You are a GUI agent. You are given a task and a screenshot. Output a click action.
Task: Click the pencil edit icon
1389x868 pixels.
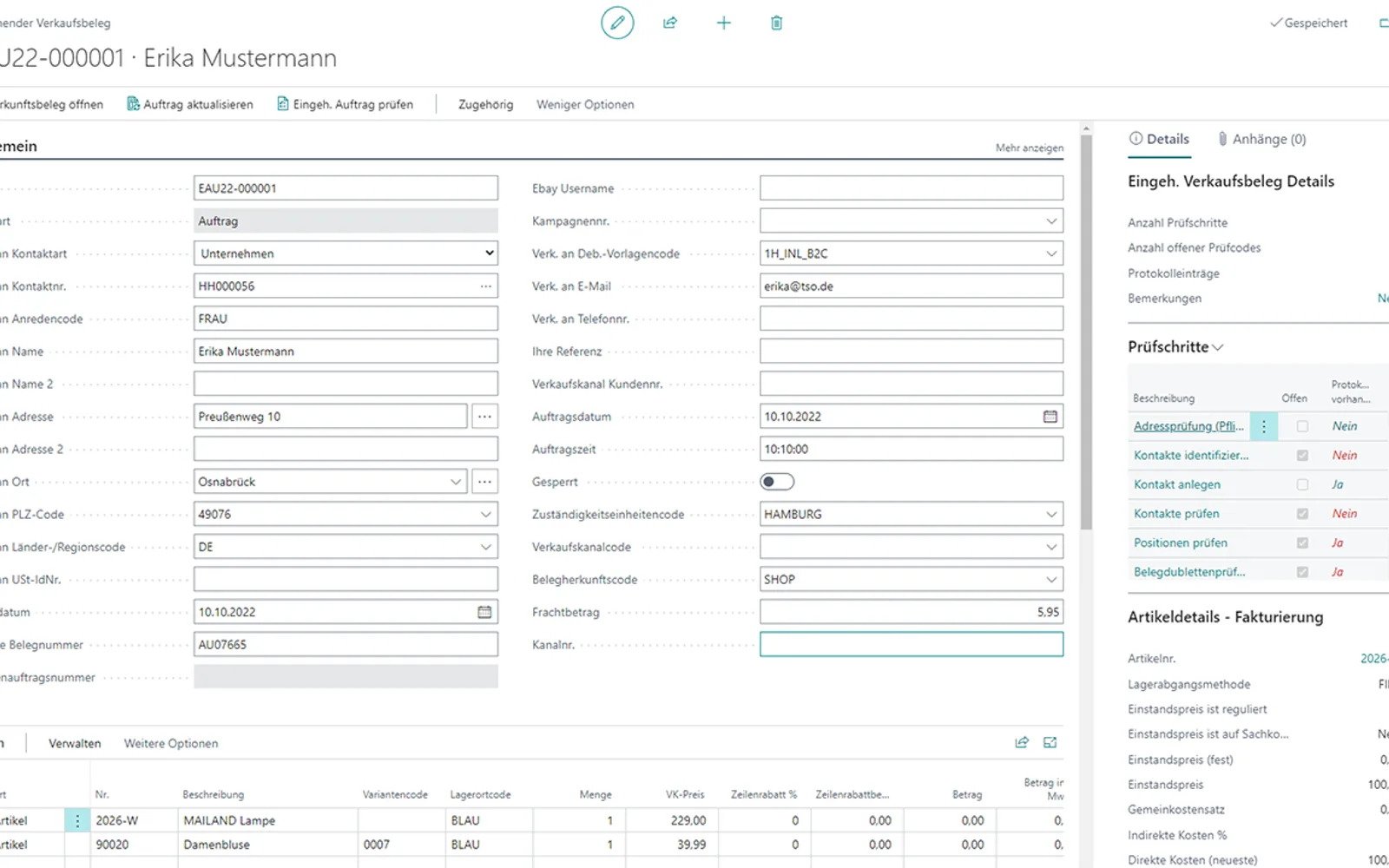[617, 23]
